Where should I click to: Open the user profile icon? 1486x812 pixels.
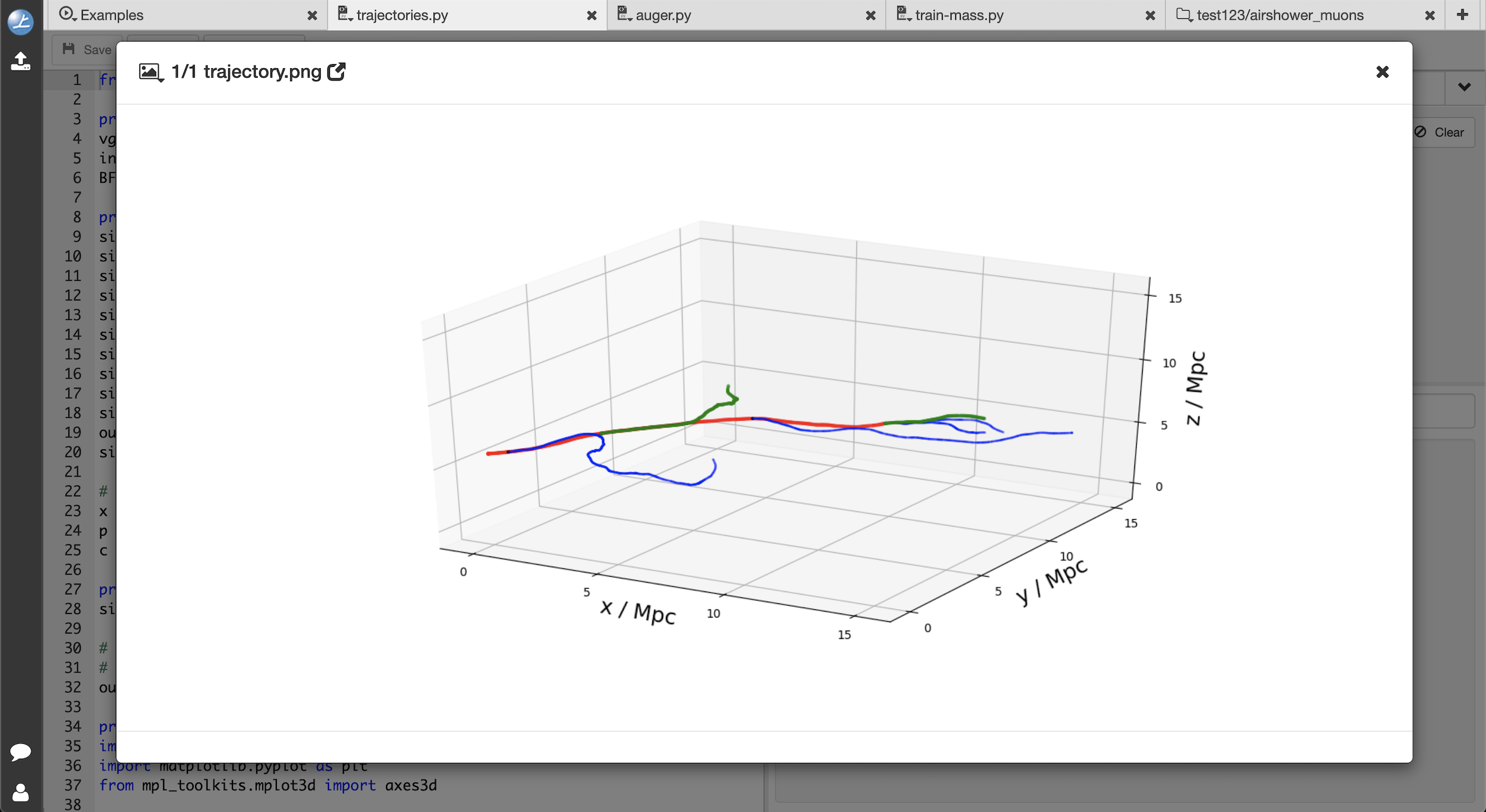coord(21,792)
